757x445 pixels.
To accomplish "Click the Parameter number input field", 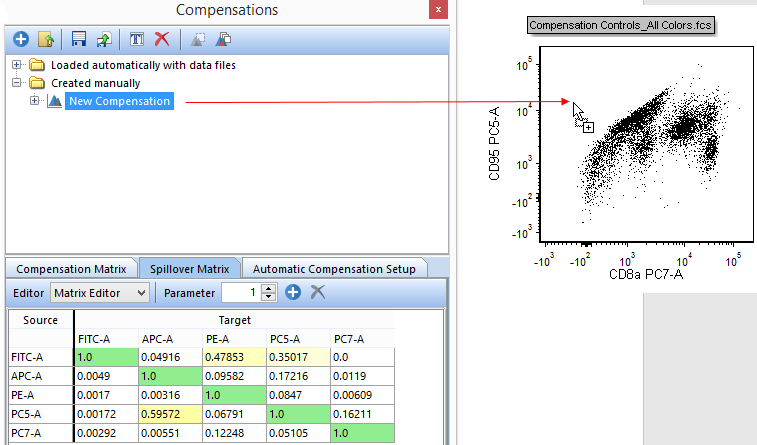I will tap(240, 292).
